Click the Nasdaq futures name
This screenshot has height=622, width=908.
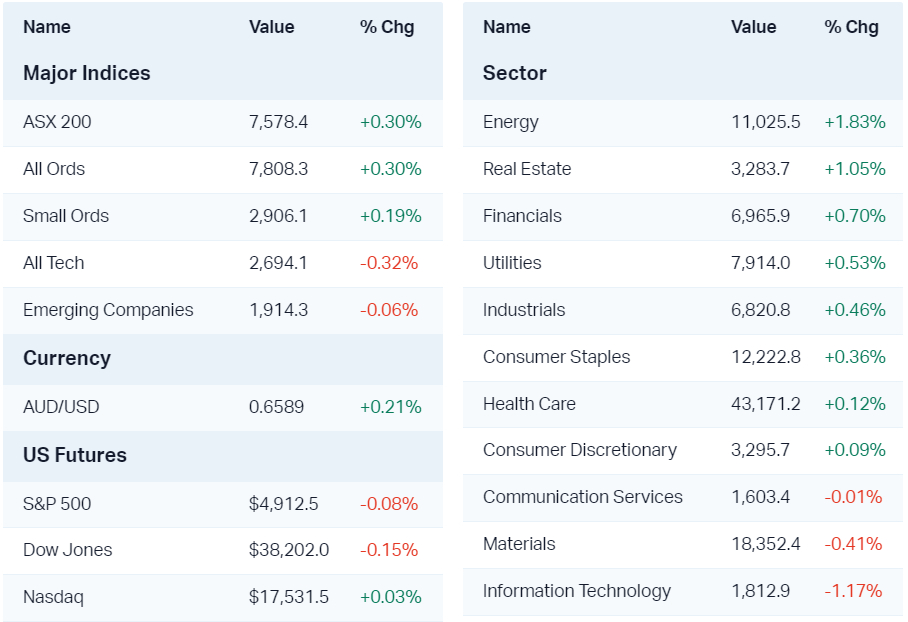53,597
